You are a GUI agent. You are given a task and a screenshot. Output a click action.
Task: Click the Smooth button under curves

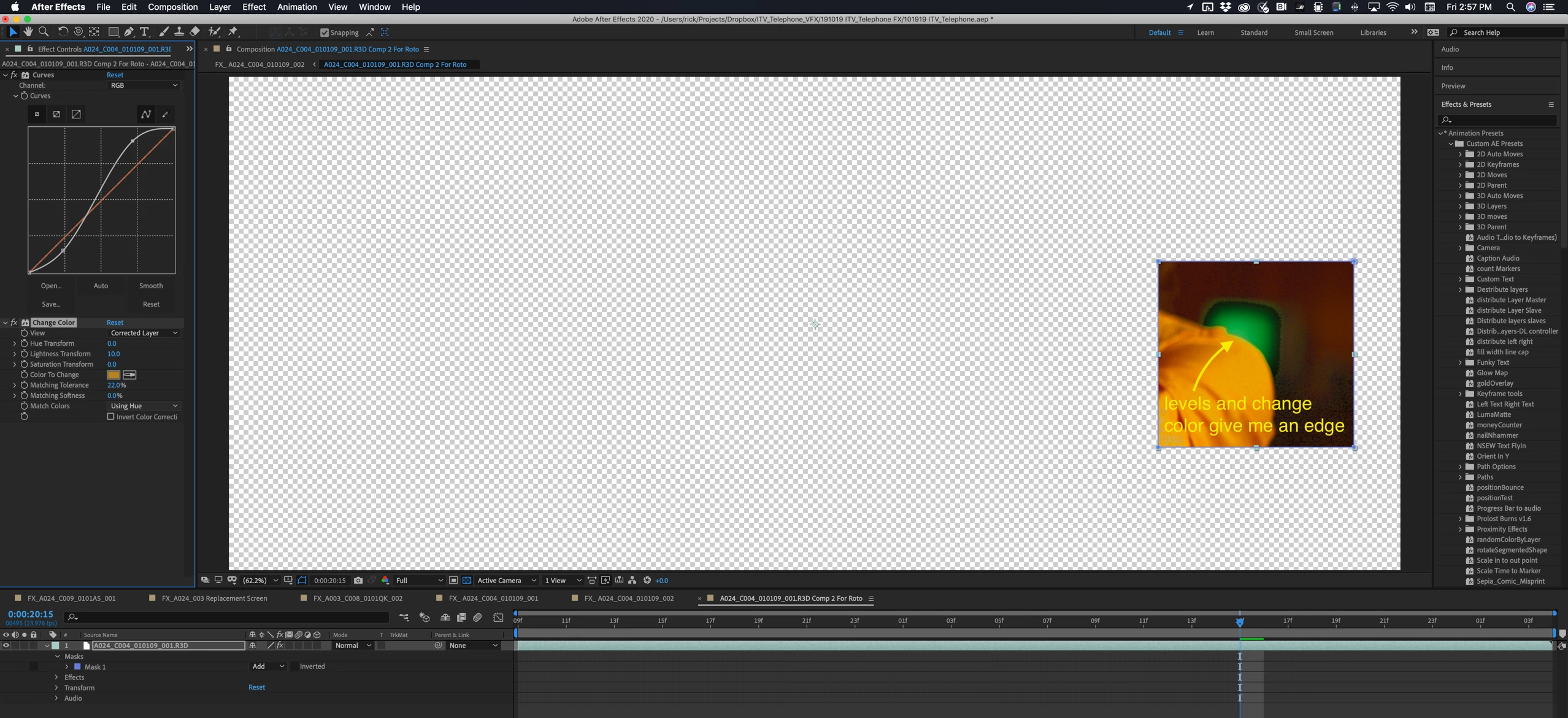[151, 286]
